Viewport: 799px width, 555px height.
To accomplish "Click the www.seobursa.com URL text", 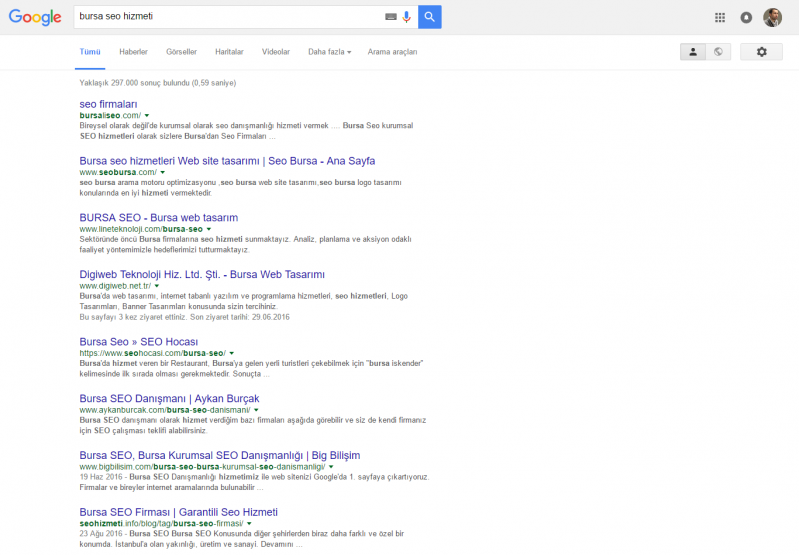I will click(118, 172).
